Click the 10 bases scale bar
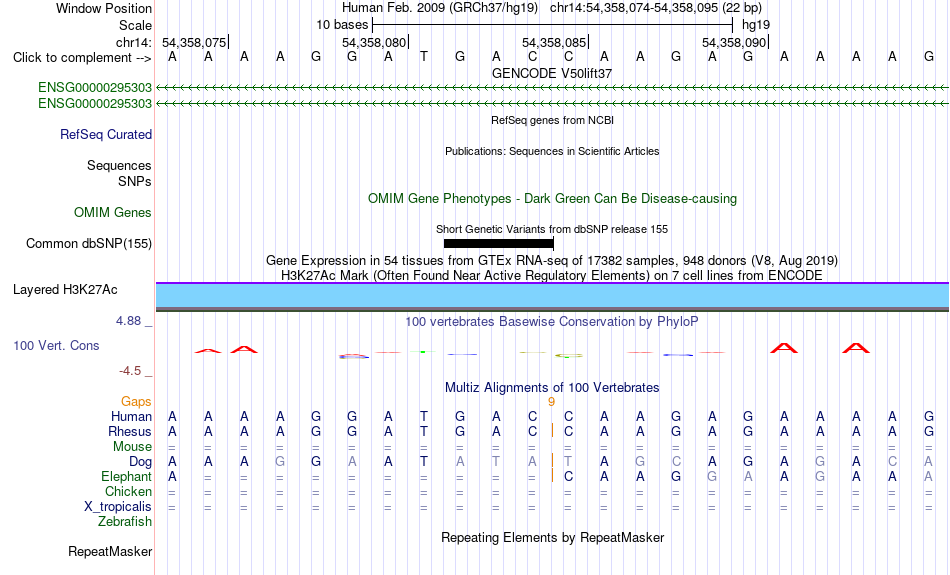Image resolution: width=950 pixels, height=575 pixels. tap(553, 25)
